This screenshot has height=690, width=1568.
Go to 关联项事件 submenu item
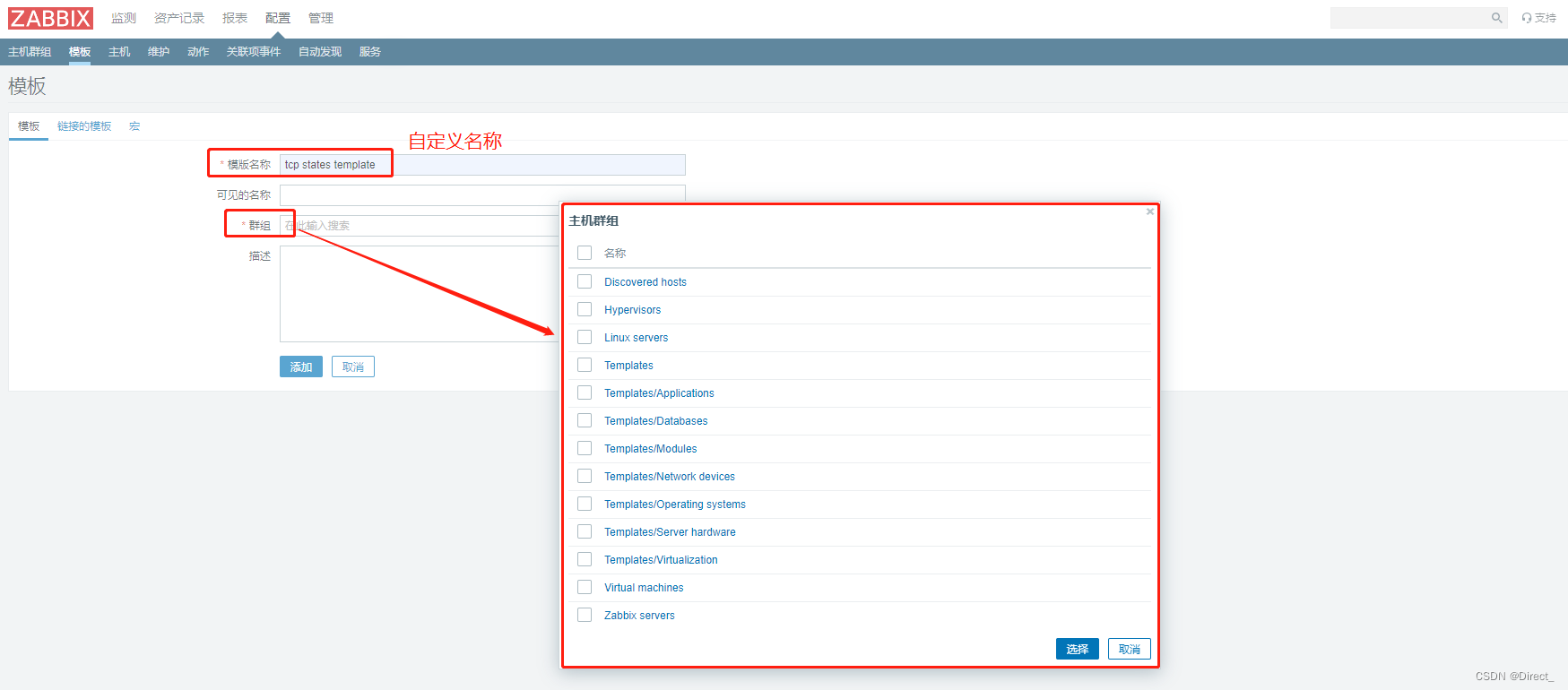[254, 52]
